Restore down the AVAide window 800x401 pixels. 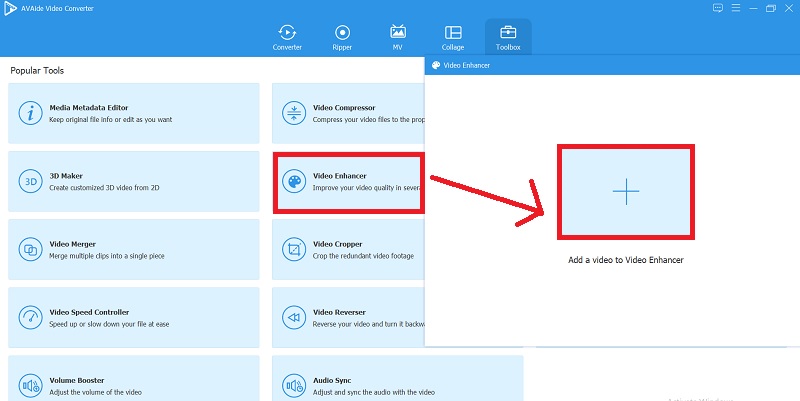pos(771,8)
